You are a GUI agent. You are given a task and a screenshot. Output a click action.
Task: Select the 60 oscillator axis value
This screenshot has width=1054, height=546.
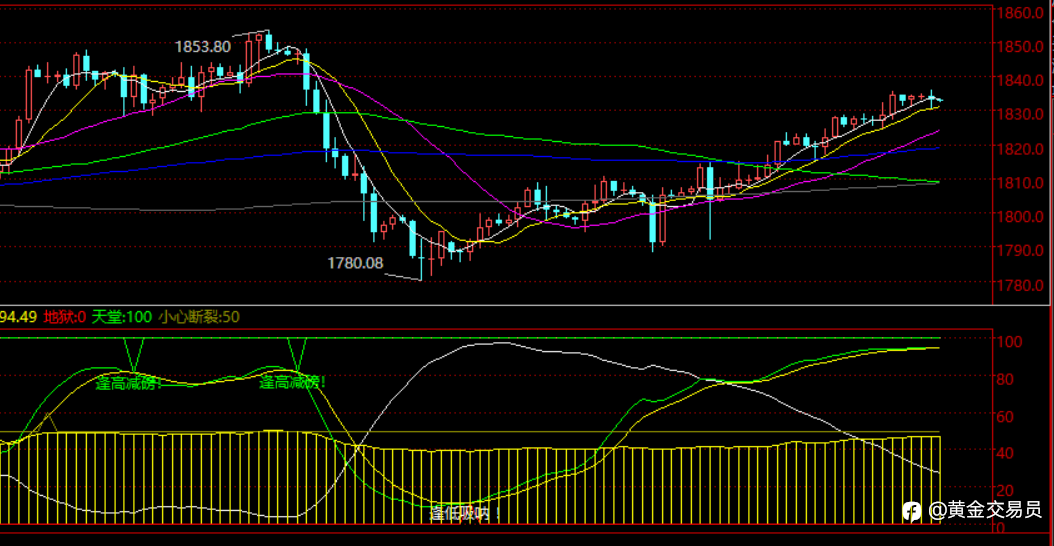coord(1006,416)
